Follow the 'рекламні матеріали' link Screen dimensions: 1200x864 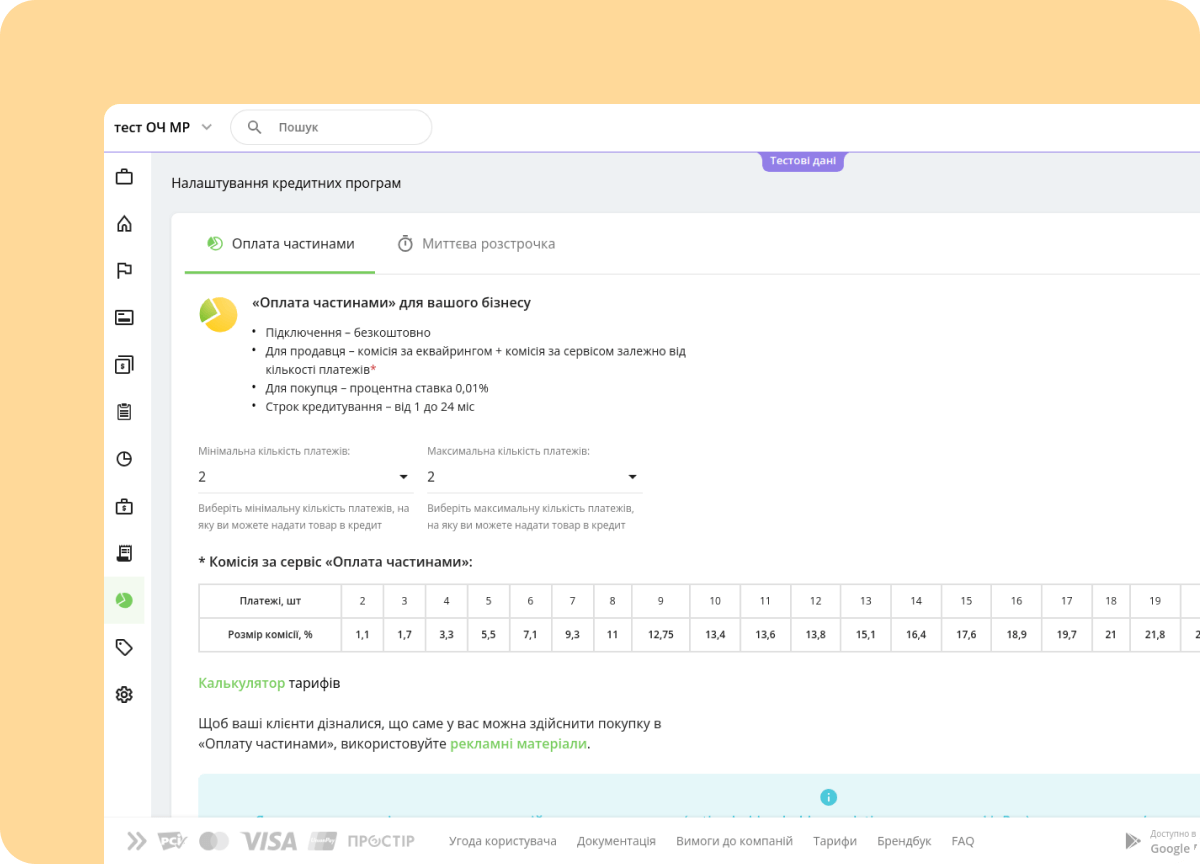click(x=518, y=744)
